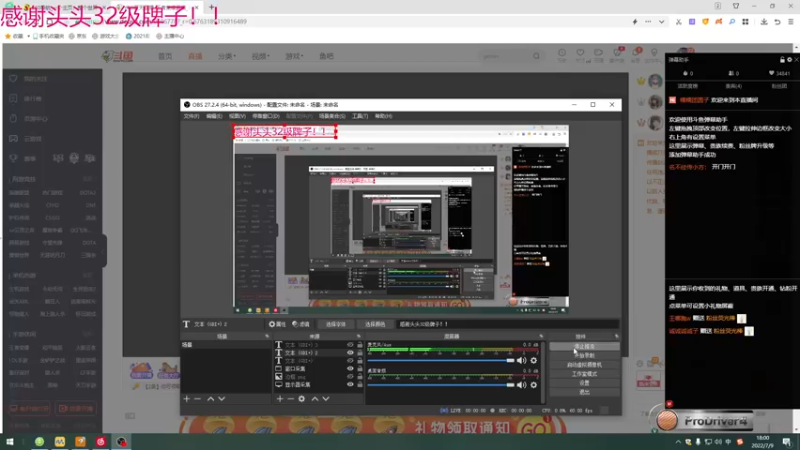
Task: Open the OBS View (视图) menu
Action: pos(237,116)
